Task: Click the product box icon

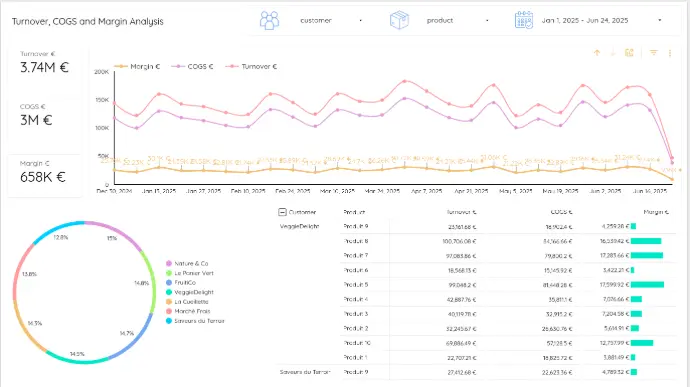Action: [x=399, y=20]
